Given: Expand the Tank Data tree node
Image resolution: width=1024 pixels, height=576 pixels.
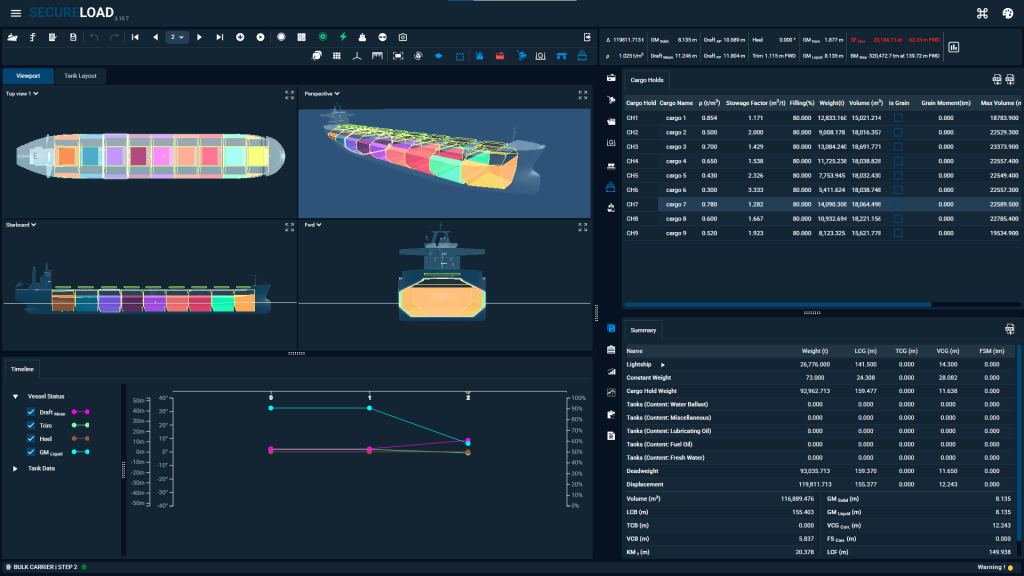Looking at the screenshot, I should [x=16, y=468].
